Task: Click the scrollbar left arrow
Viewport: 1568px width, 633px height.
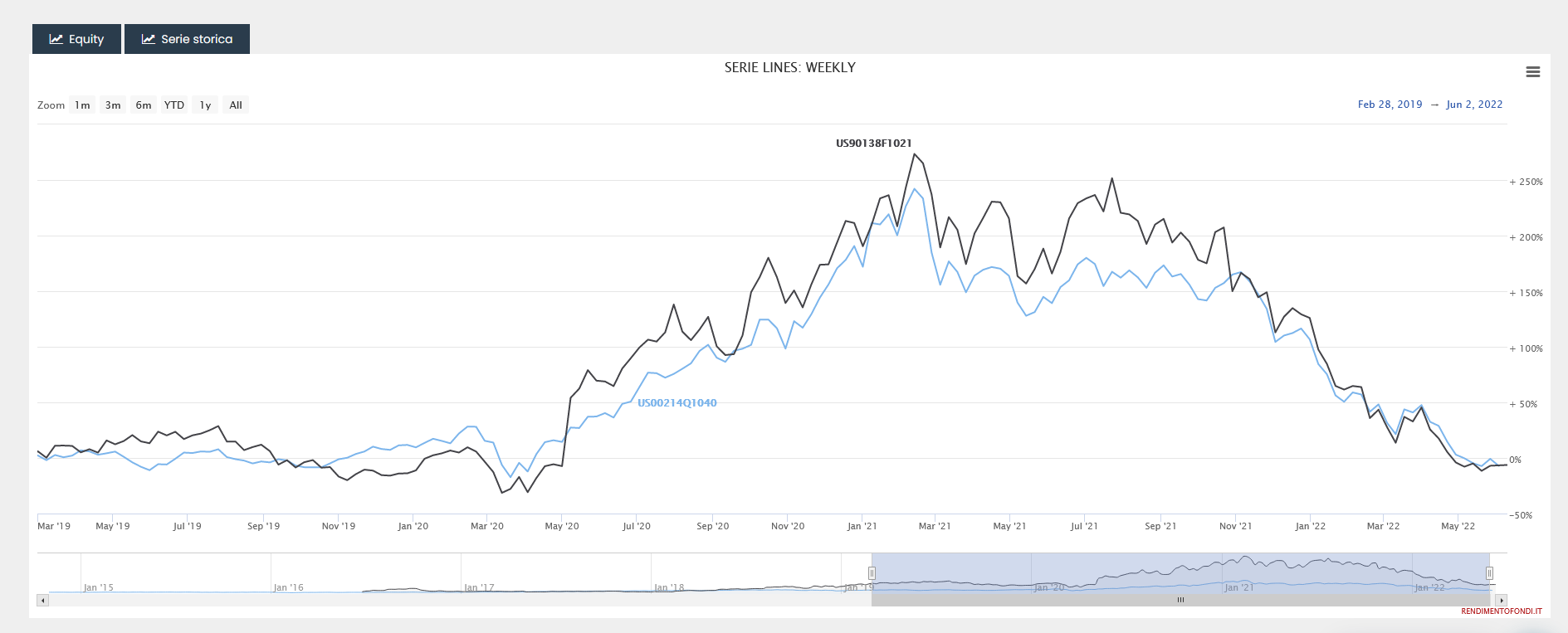Action: point(43,600)
